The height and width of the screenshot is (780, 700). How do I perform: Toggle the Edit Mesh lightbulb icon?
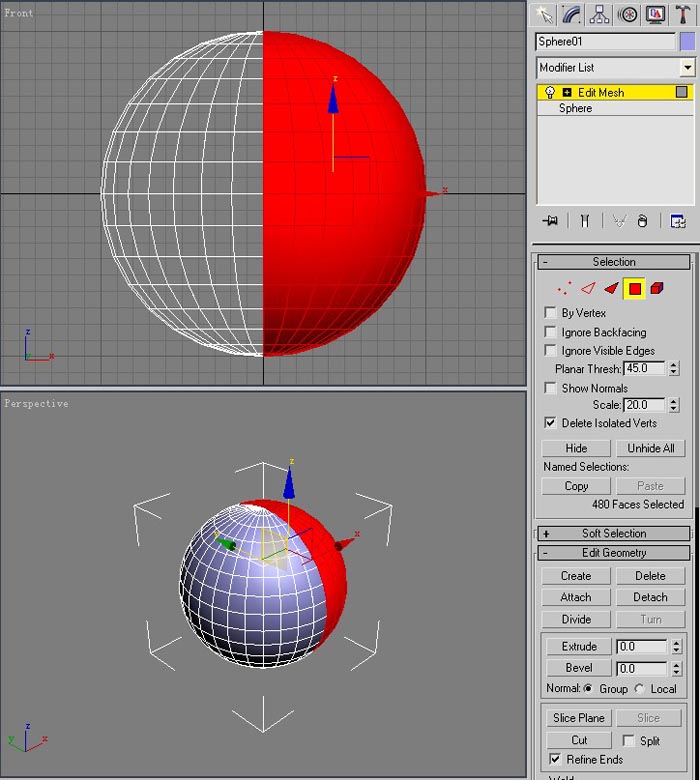(550, 93)
